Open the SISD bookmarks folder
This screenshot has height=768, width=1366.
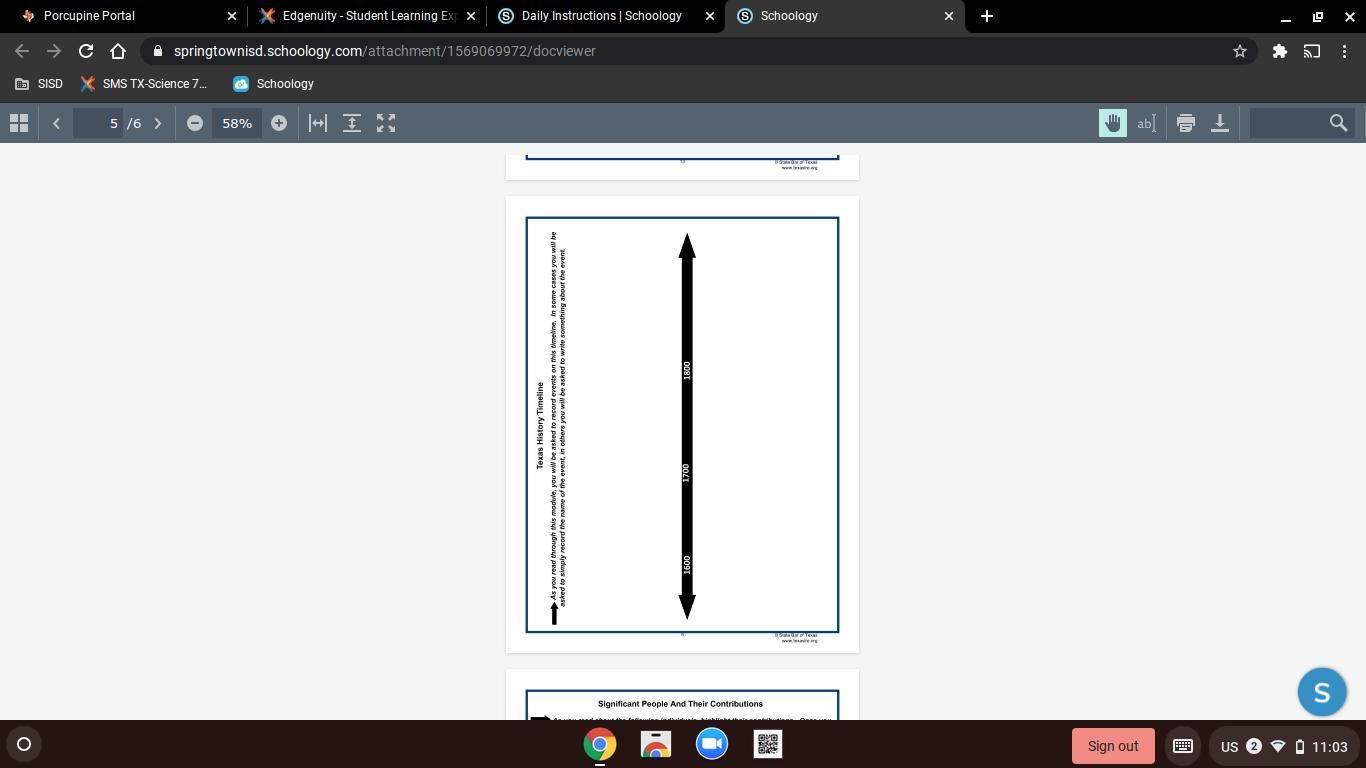pos(39,84)
